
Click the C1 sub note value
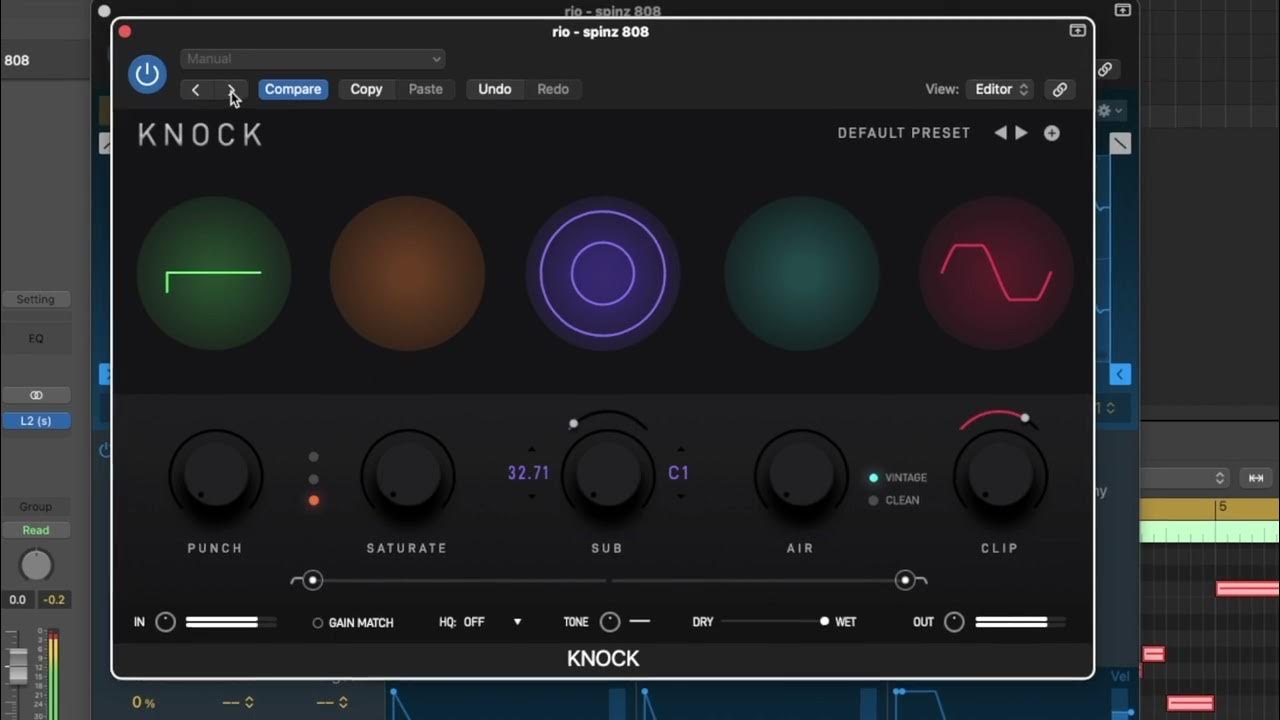tap(679, 473)
